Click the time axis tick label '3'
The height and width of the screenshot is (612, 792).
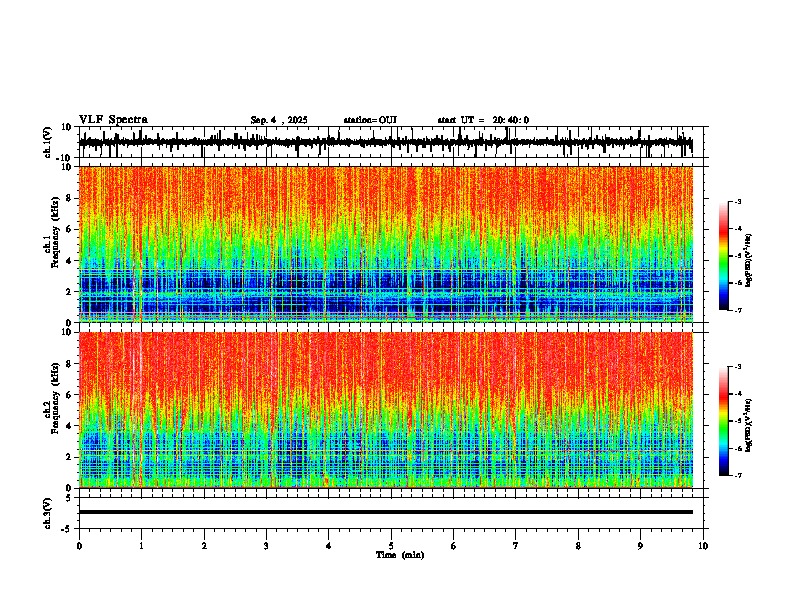click(266, 546)
